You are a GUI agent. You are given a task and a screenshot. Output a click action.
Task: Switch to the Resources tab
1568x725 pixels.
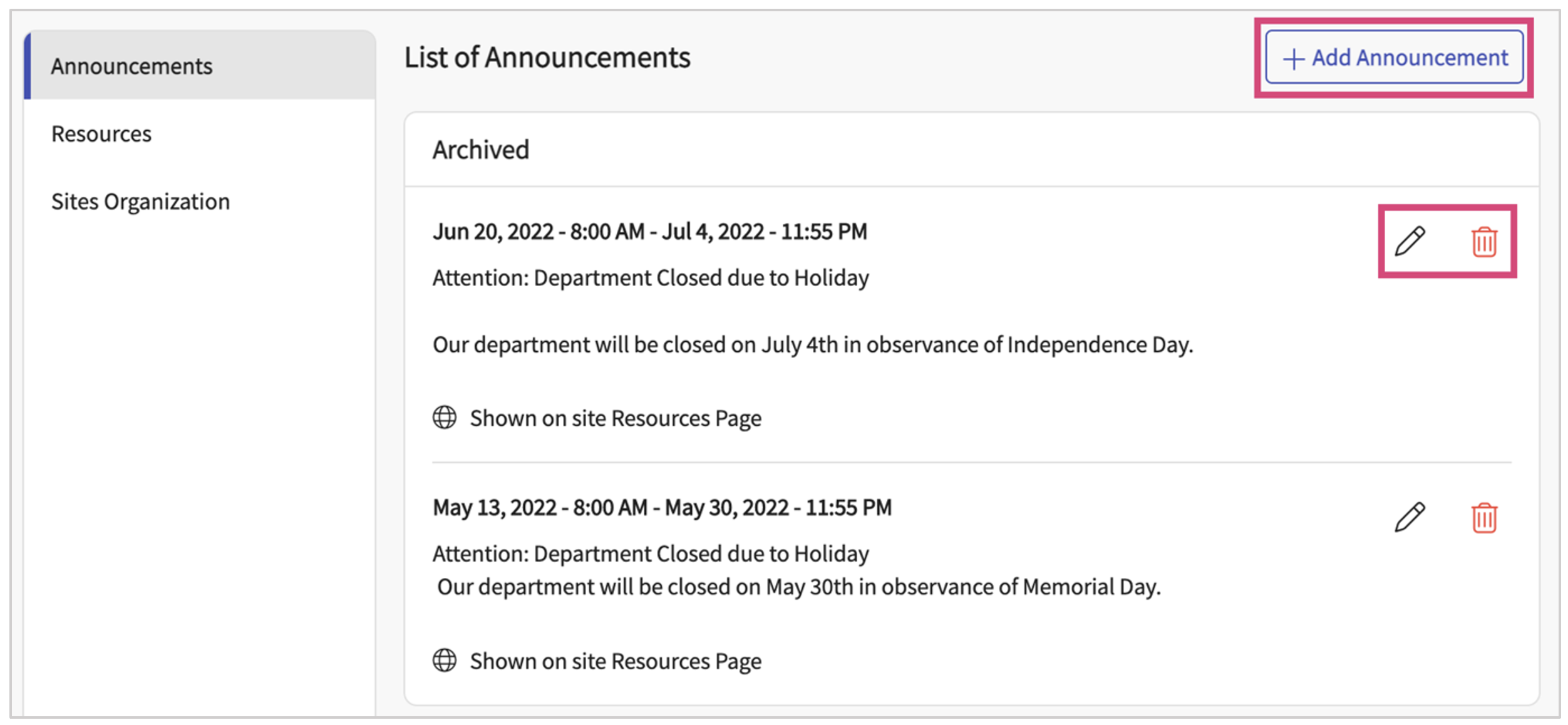tap(101, 133)
